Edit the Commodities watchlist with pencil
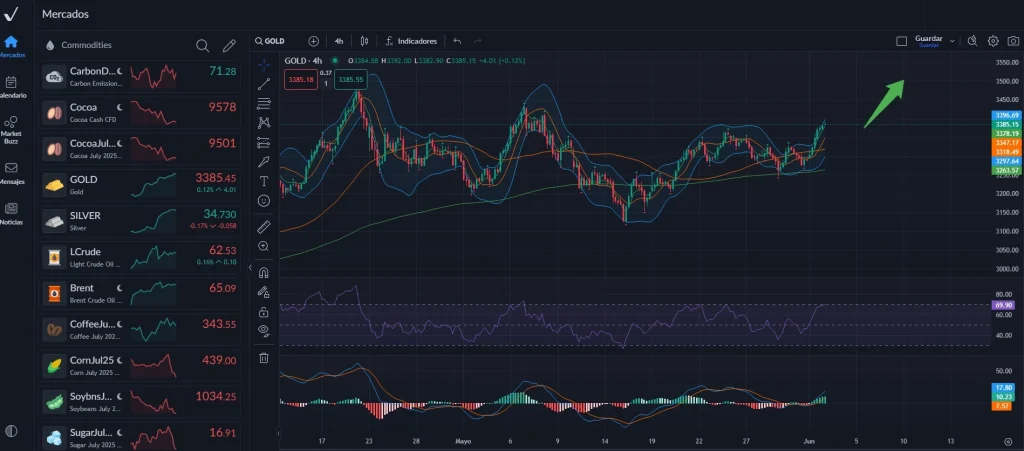1024x451 pixels. click(x=229, y=46)
